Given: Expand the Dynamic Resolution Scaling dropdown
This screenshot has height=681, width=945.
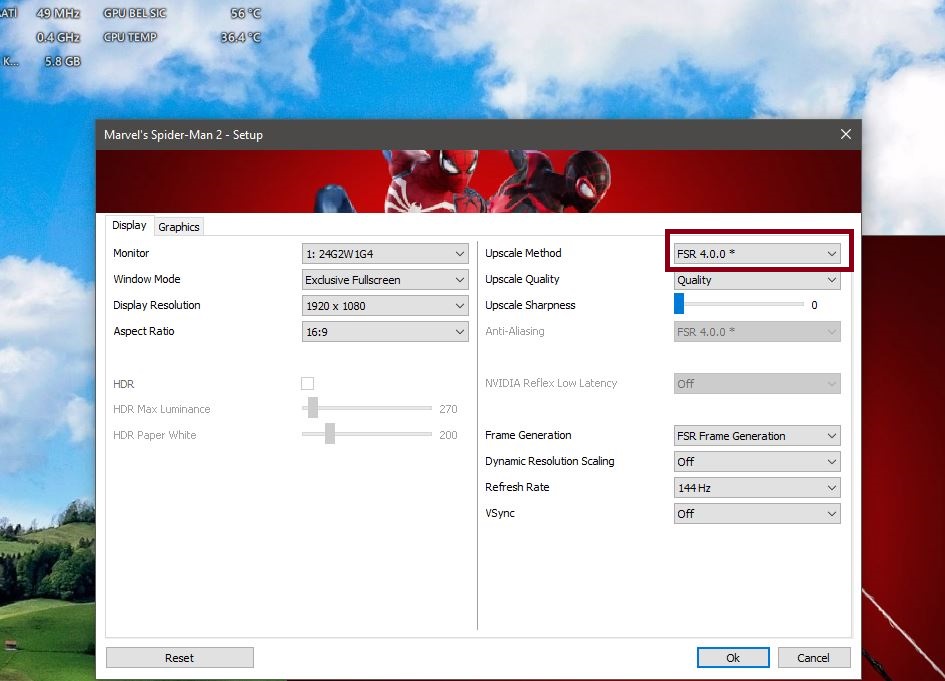Looking at the screenshot, I should 757,462.
